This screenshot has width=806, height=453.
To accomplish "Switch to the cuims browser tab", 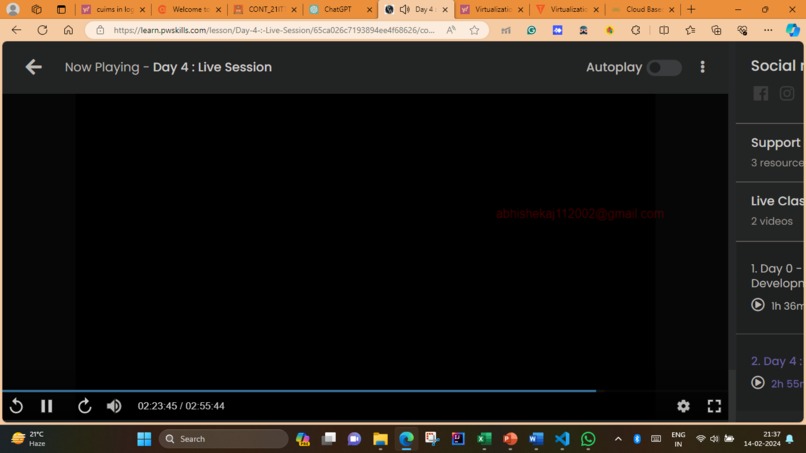I will tap(114, 9).
